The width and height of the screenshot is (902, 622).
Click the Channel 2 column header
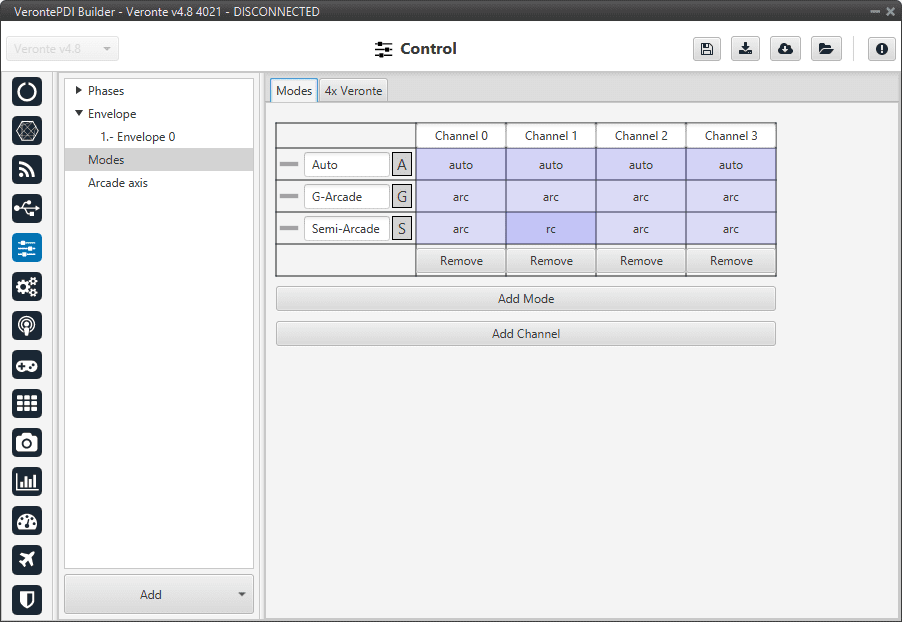(641, 136)
